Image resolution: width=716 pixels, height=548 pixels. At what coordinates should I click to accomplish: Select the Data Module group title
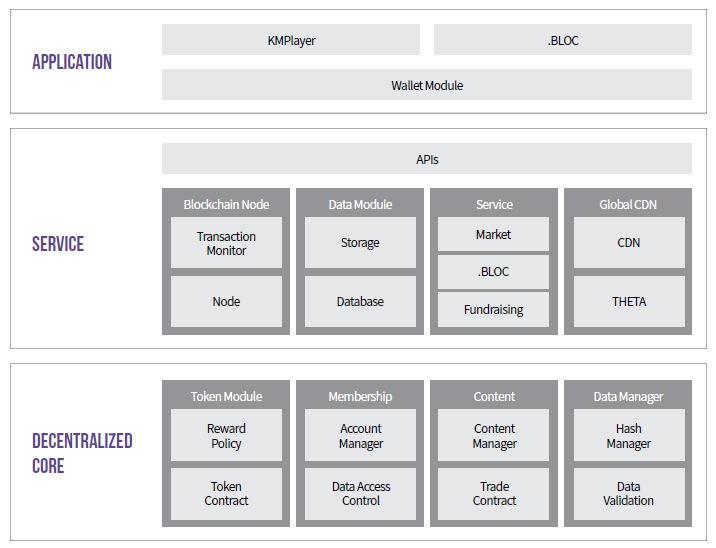tap(360, 204)
